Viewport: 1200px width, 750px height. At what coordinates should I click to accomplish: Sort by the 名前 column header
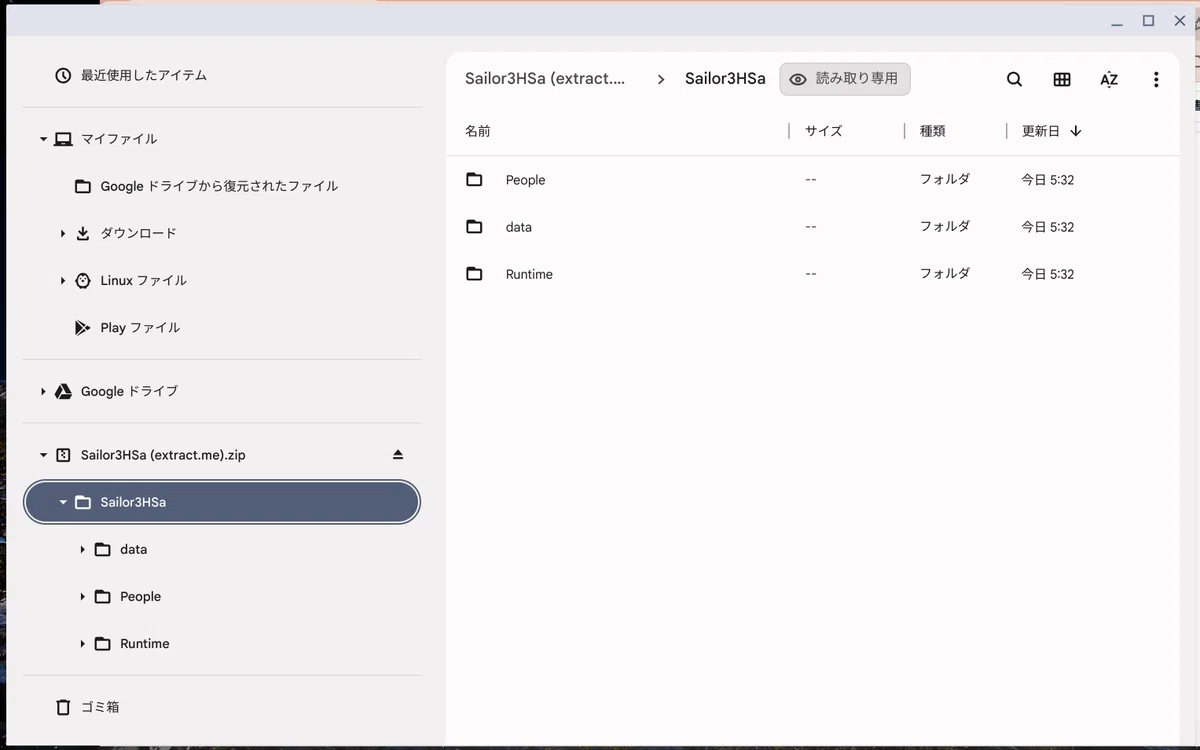[478, 131]
